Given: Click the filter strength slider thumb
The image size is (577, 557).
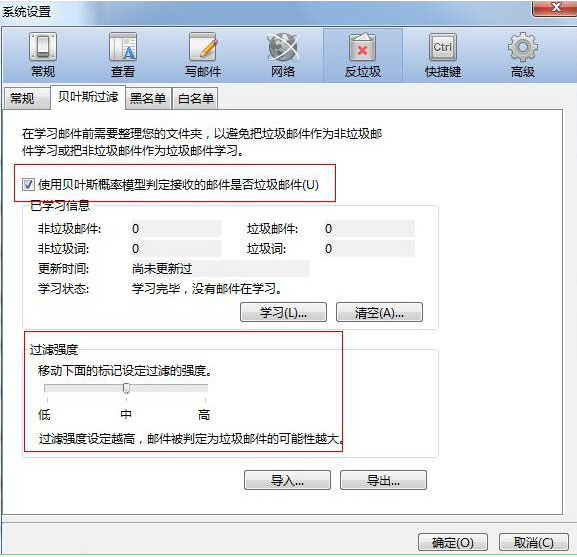Looking at the screenshot, I should pyautogui.click(x=126, y=388).
